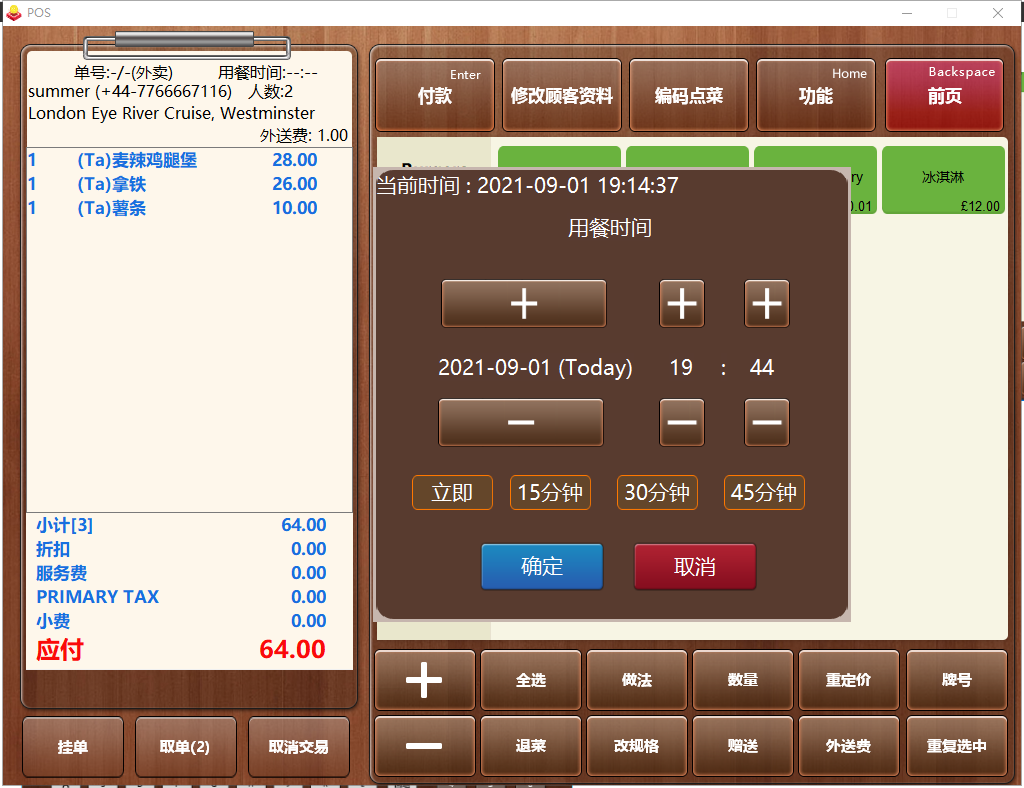
Task: Increase the hour value above 19
Action: pos(681,304)
